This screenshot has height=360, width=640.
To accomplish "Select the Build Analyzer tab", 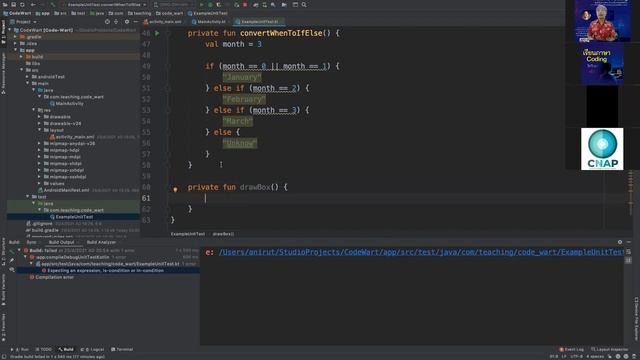I will tap(101, 242).
